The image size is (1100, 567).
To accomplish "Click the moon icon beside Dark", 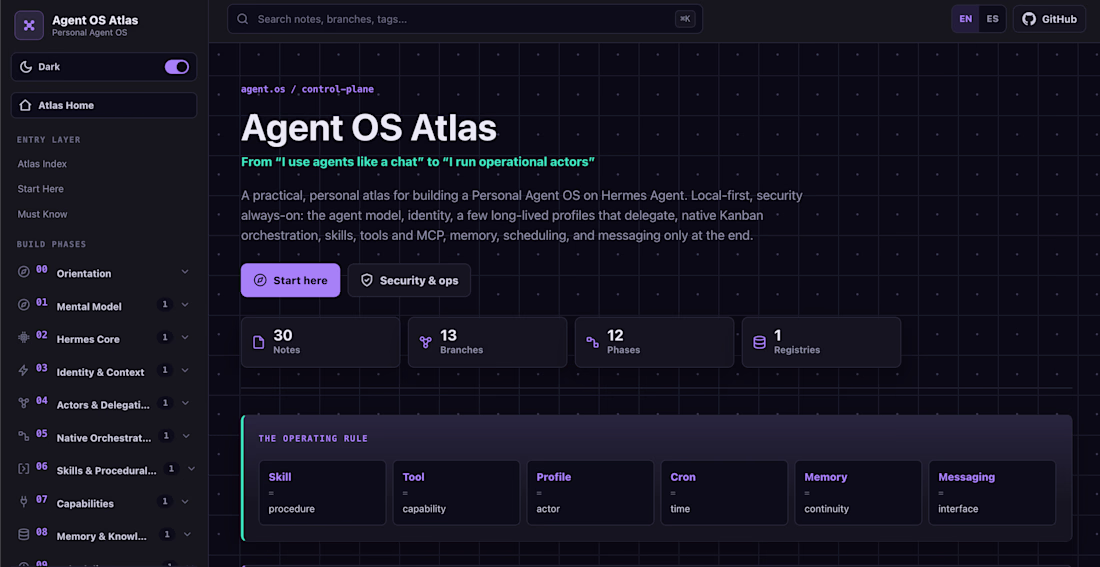I will (26, 67).
